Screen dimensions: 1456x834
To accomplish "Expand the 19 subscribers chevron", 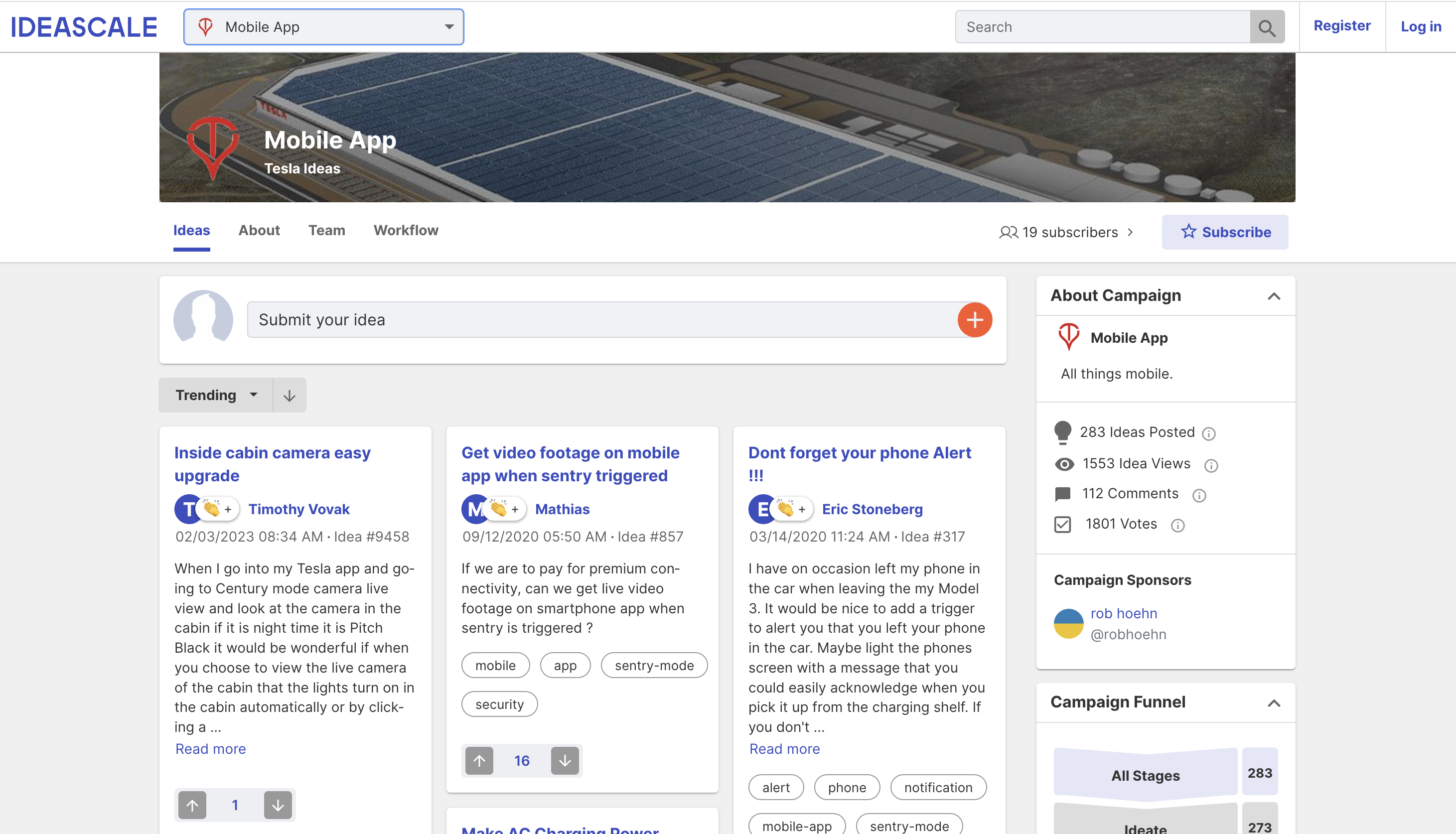I will pos(1130,232).
